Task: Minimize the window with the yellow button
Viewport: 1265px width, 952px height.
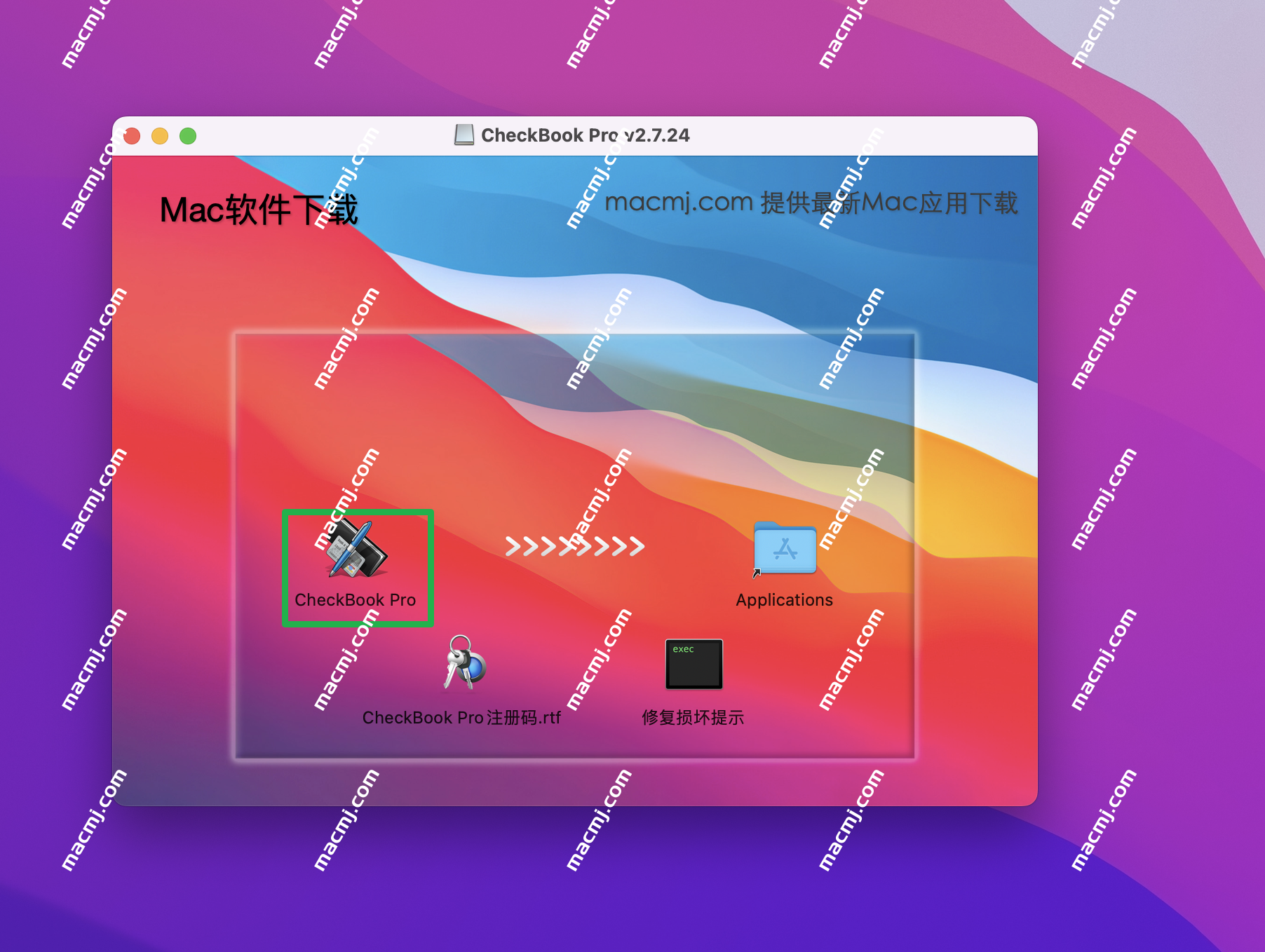Action: [160, 136]
